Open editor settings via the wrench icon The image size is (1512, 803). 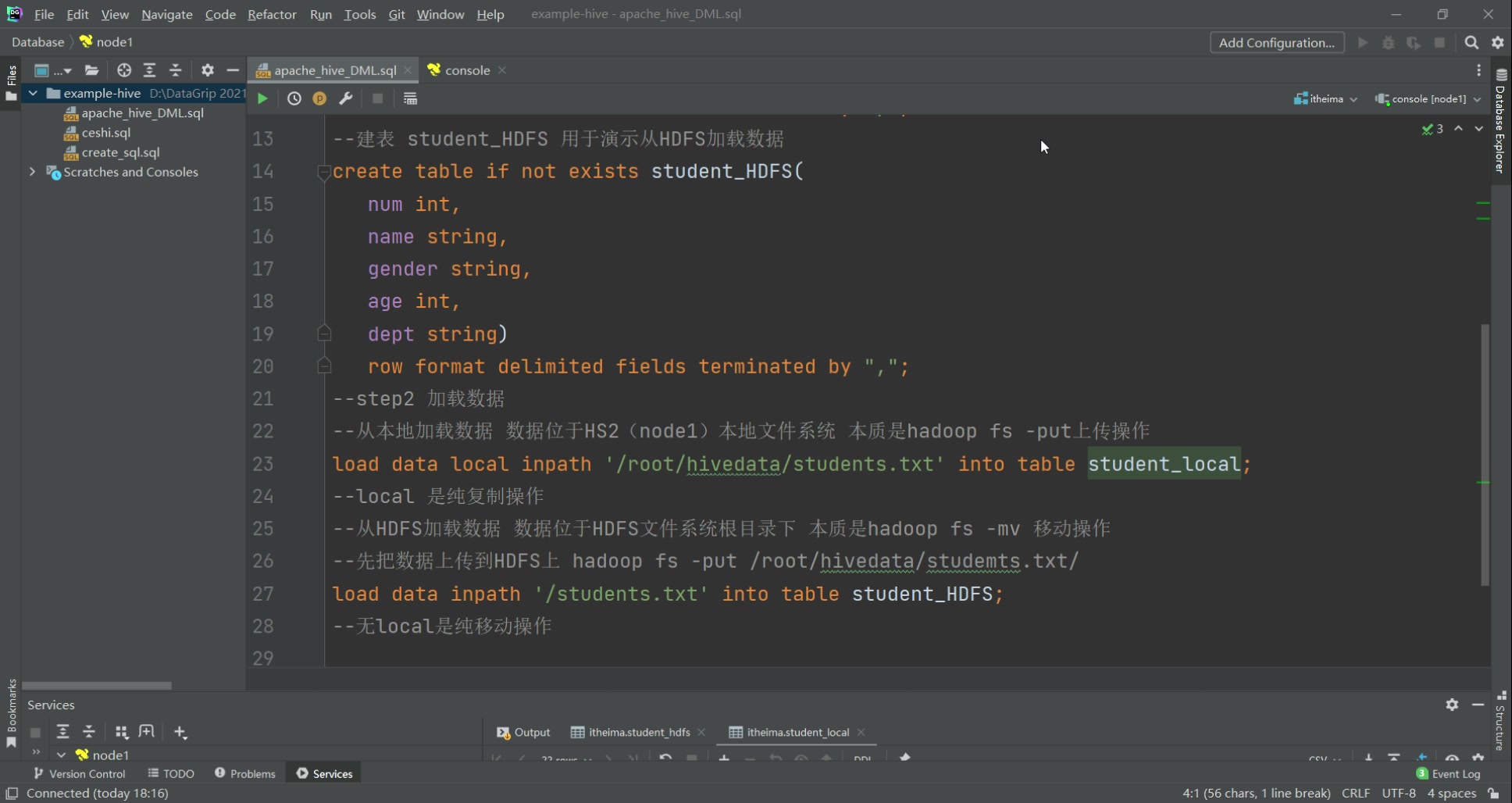[x=346, y=98]
